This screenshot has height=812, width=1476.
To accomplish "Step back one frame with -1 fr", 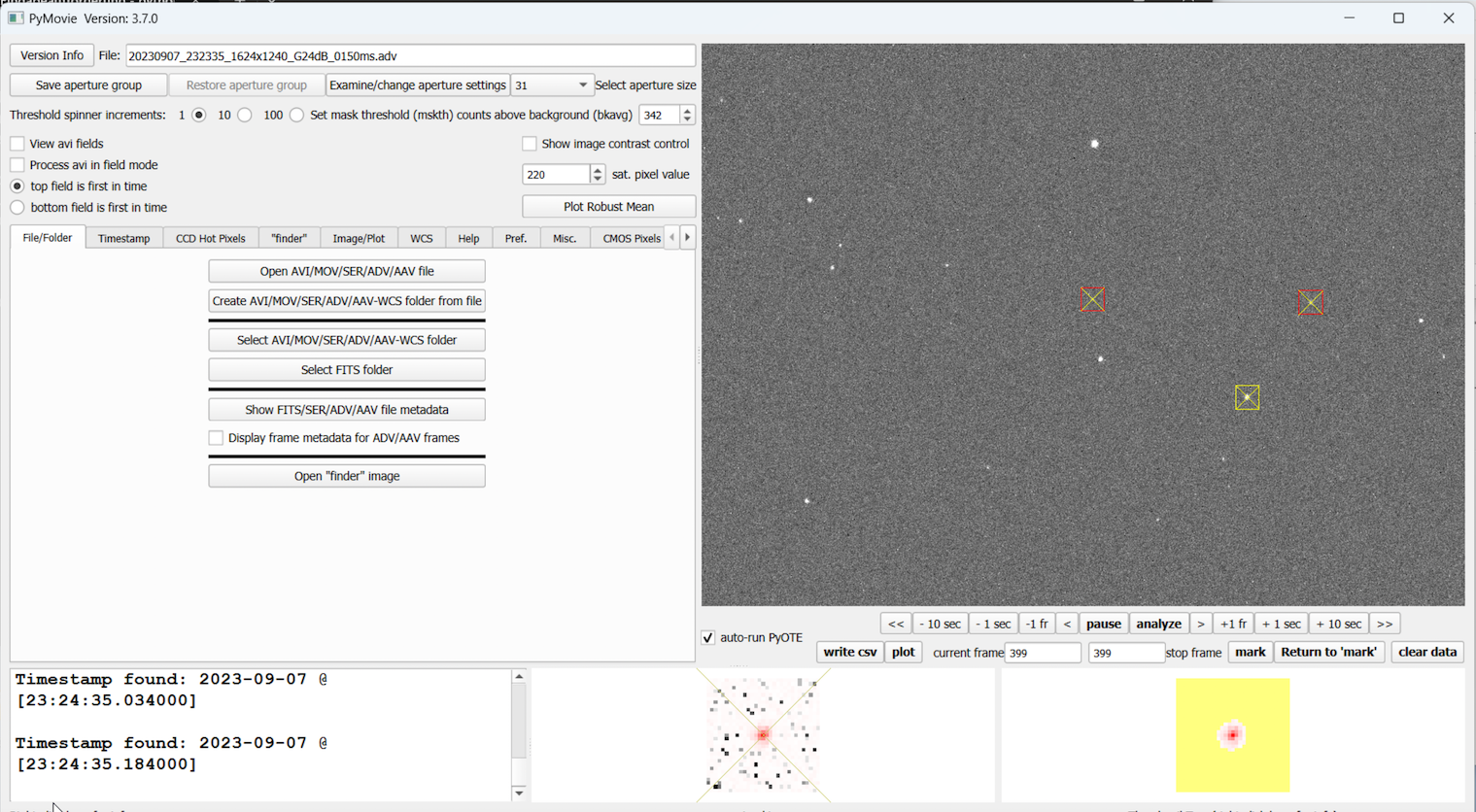I will coord(1037,624).
